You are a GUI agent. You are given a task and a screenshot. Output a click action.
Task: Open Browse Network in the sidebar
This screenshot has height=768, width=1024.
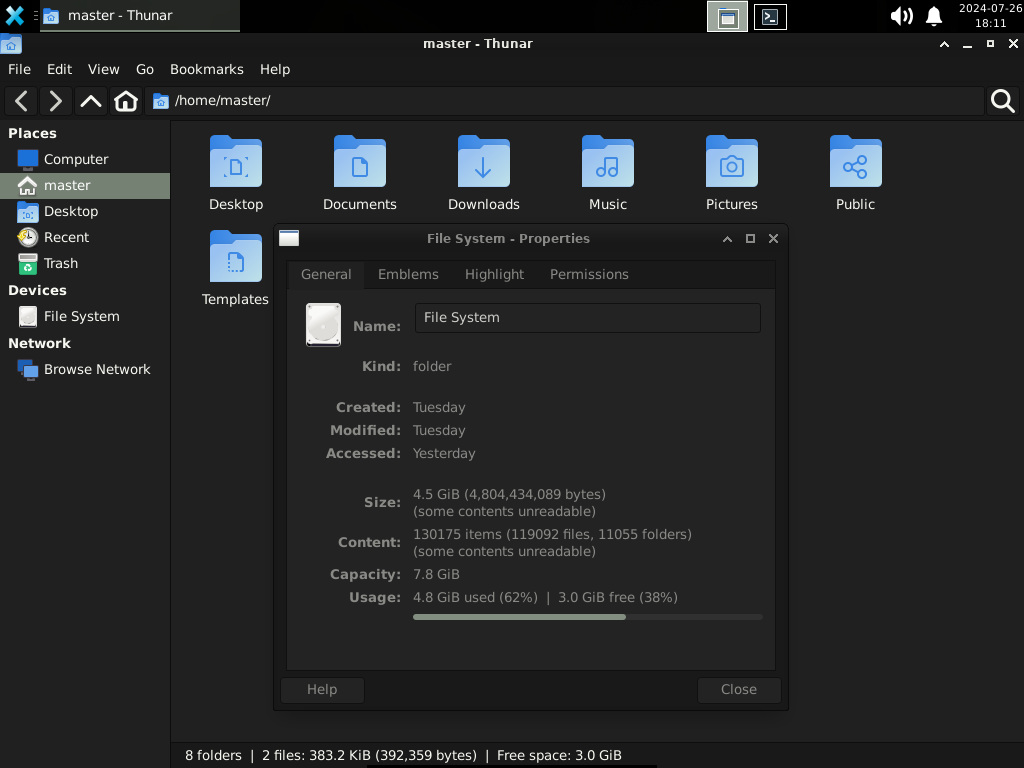coord(97,369)
